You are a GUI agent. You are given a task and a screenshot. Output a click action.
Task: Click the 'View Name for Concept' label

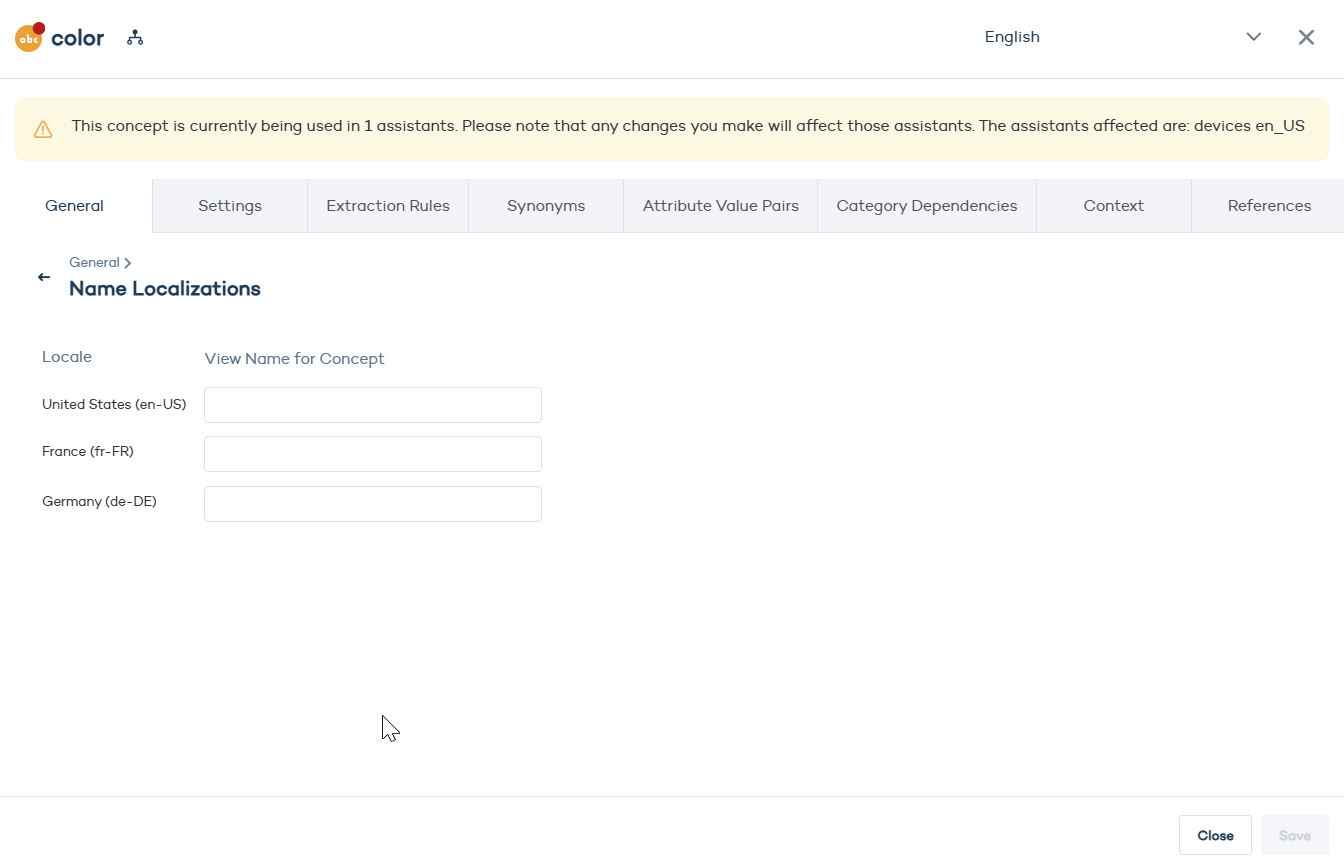(x=295, y=359)
